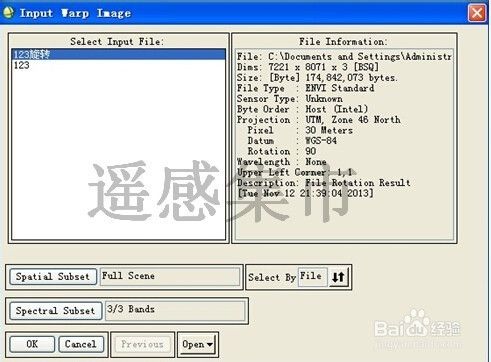The height and width of the screenshot is (362, 491).
Task: Click the ENVI icon in the title bar
Action: (x=8, y=13)
